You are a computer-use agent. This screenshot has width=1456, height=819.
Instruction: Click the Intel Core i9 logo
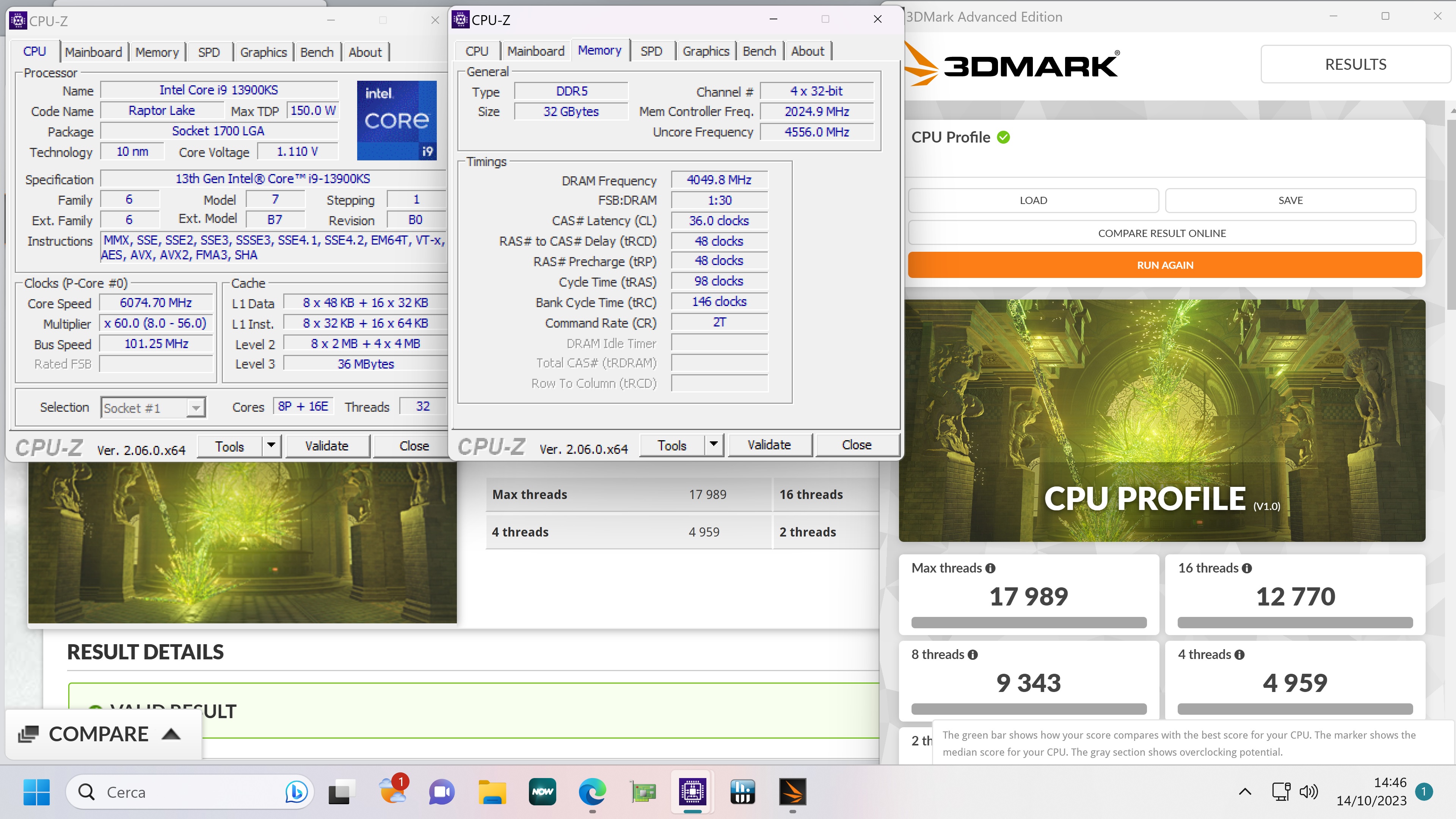click(397, 121)
